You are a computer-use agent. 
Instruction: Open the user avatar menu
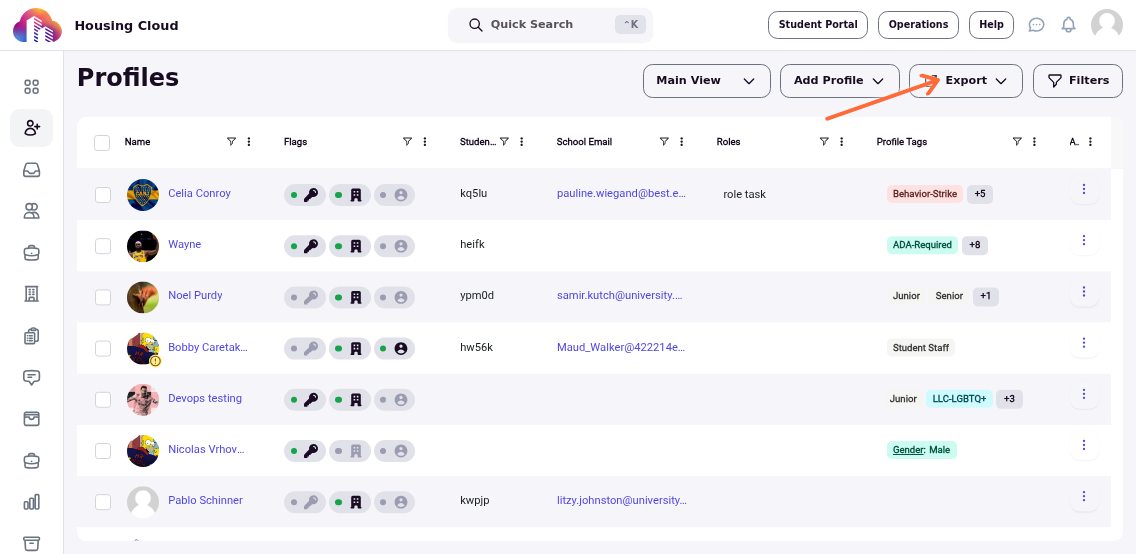click(x=1107, y=25)
